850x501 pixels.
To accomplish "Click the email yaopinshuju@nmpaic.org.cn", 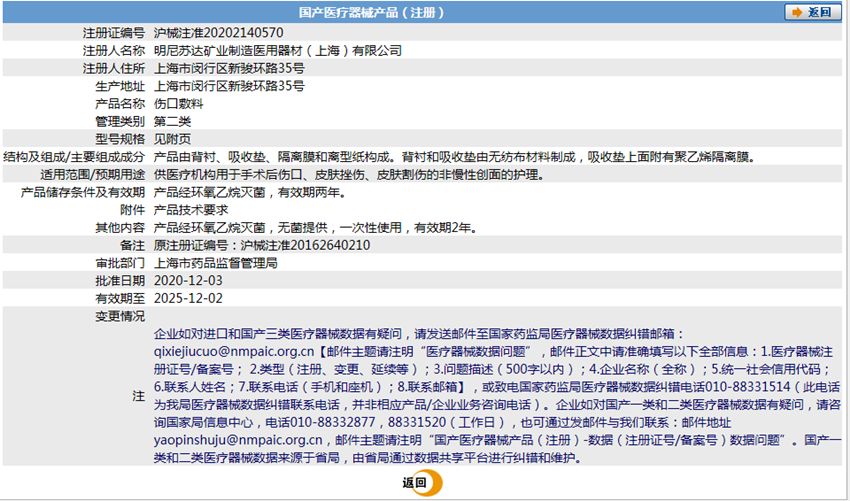I will [238, 440].
